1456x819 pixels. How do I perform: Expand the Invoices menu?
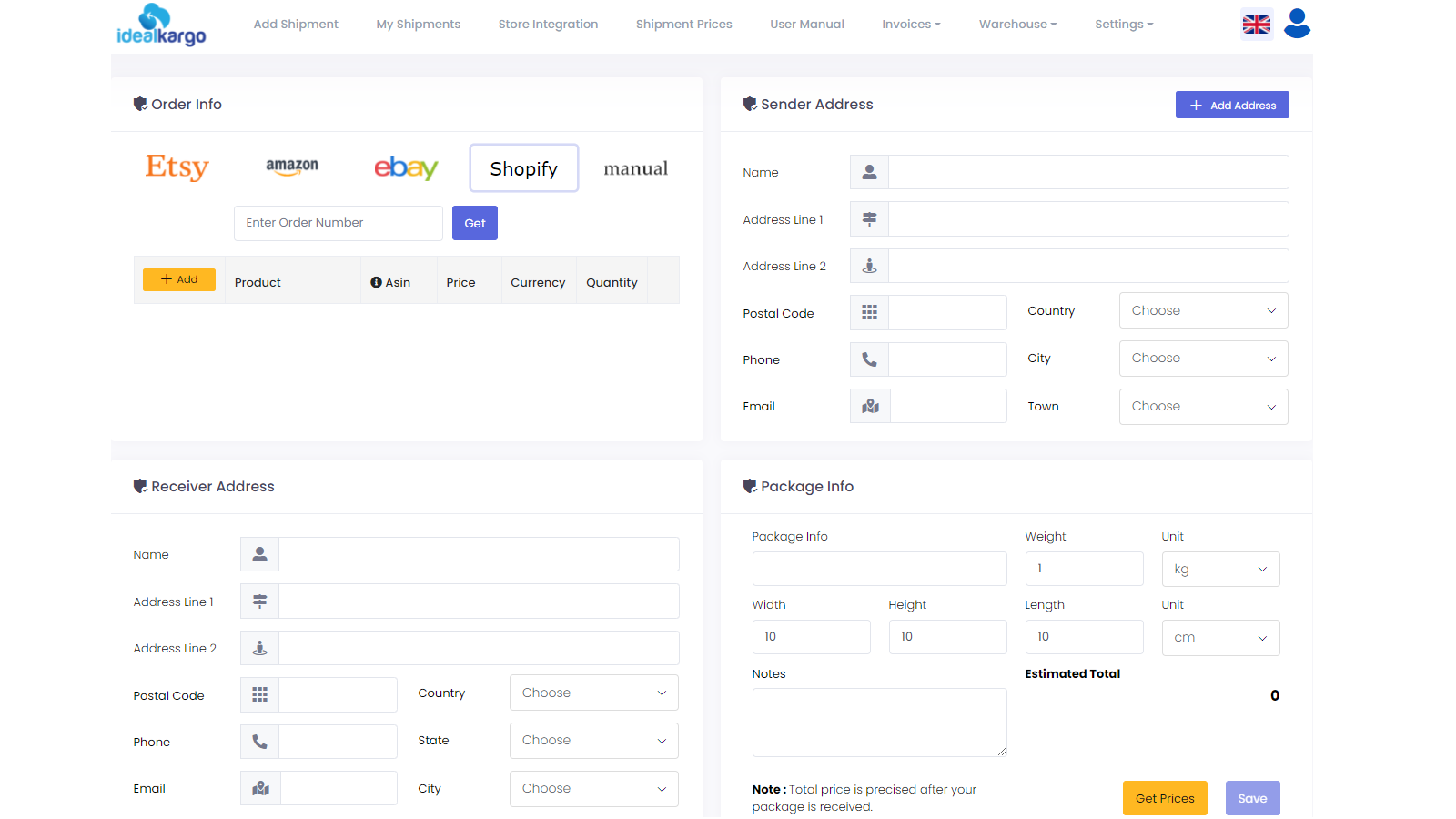click(911, 25)
